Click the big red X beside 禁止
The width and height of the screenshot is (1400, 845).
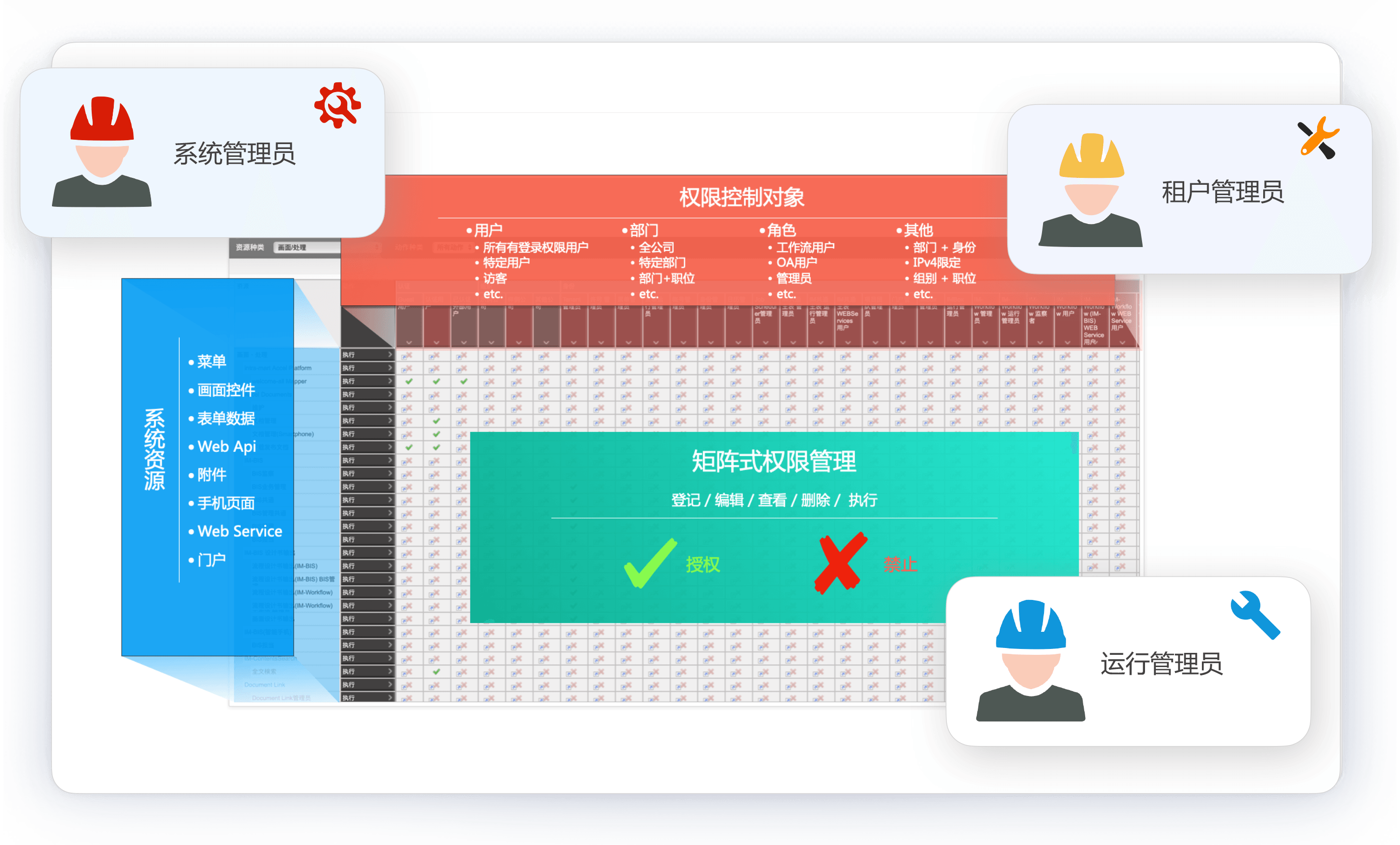pyautogui.click(x=840, y=563)
